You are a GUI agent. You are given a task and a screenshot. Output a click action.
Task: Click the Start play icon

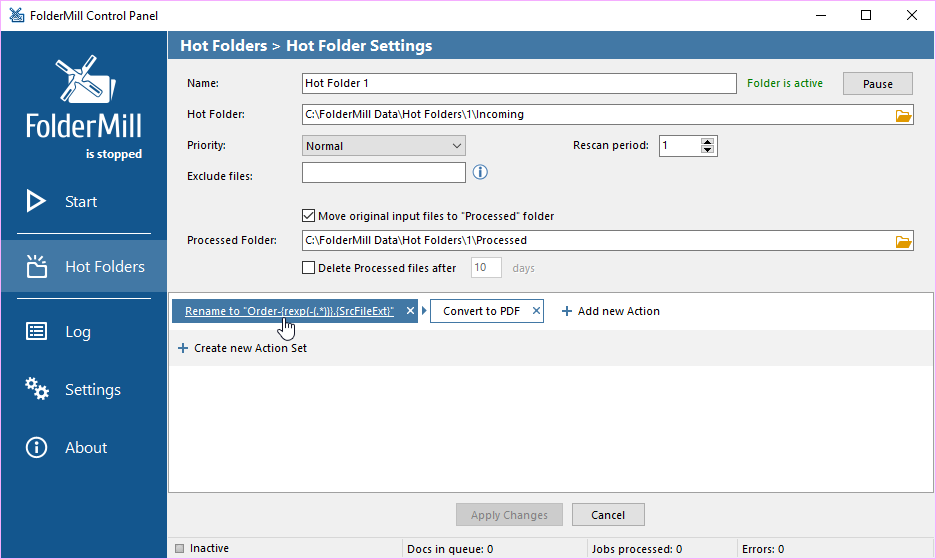(x=36, y=201)
